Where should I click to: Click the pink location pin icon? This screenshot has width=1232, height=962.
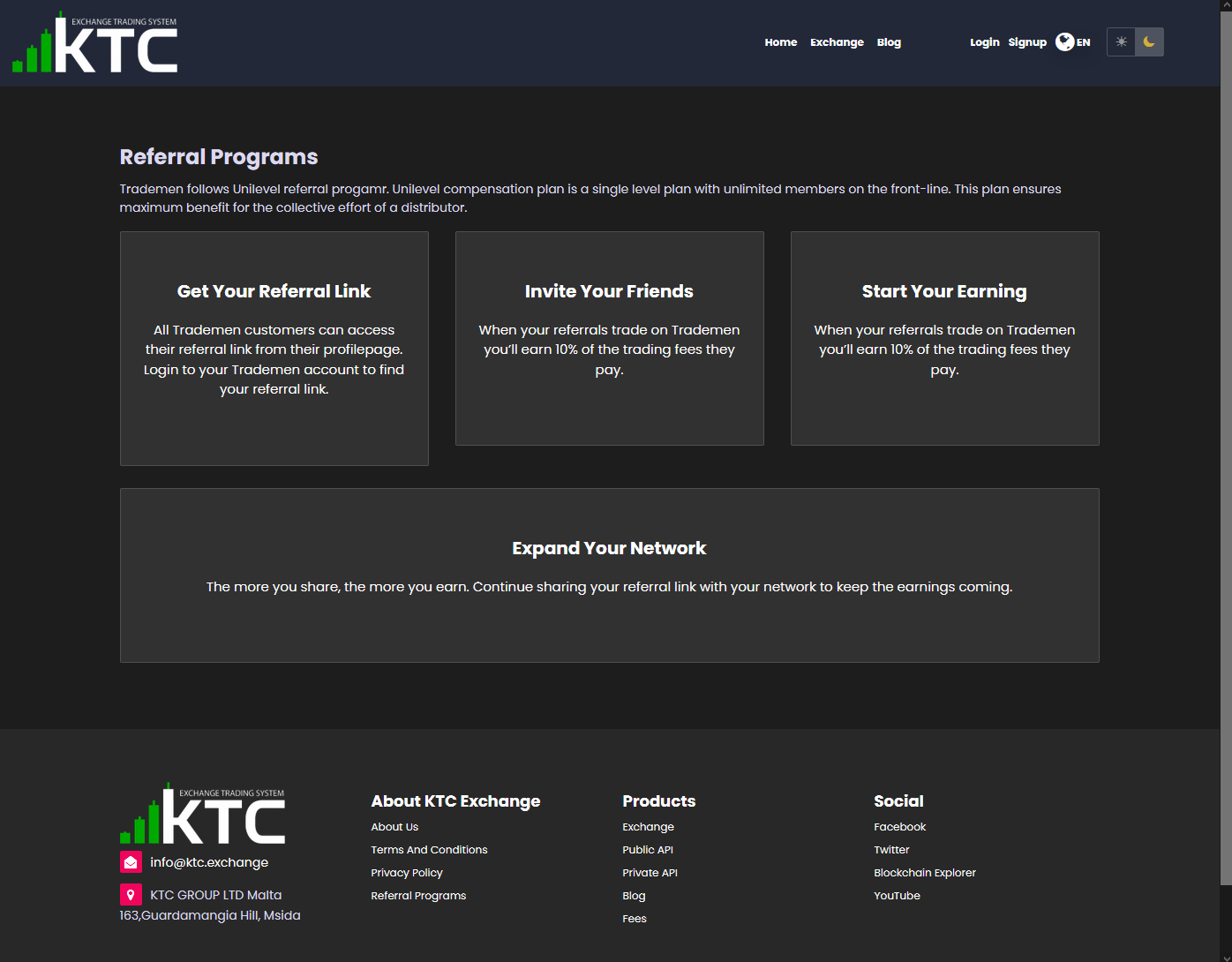pos(131,895)
